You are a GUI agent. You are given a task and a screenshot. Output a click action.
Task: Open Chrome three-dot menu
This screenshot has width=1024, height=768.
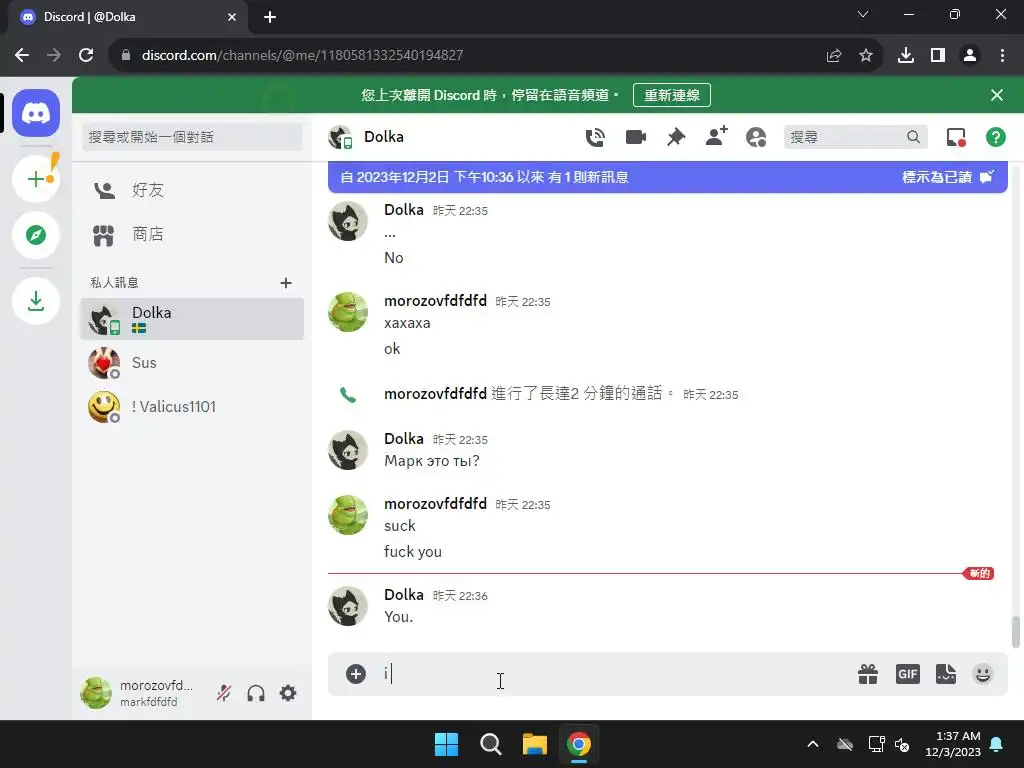(1002, 56)
